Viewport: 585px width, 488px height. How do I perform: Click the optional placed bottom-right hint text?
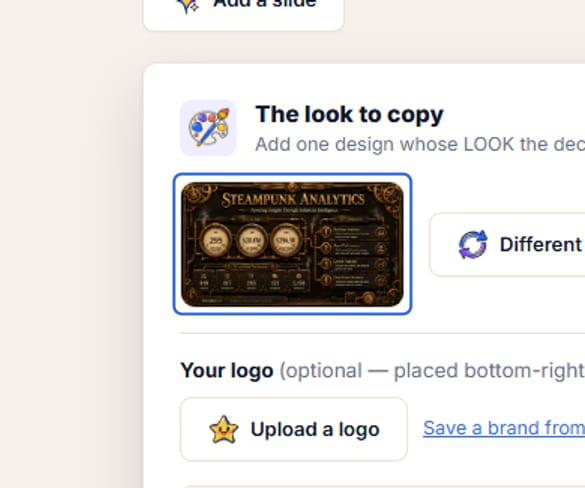coord(432,371)
